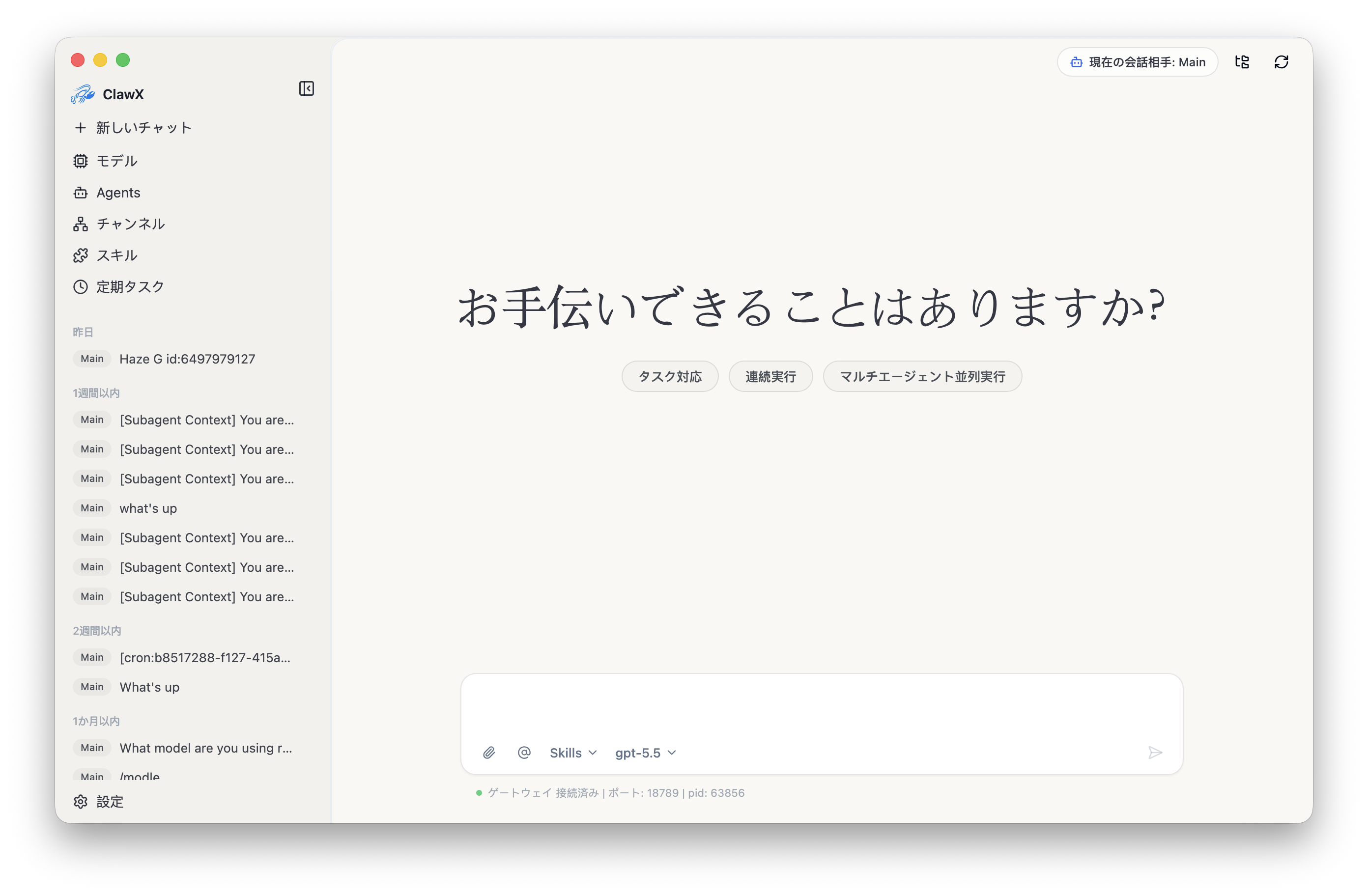
Task: Open the Agents page
Action: 193,193
